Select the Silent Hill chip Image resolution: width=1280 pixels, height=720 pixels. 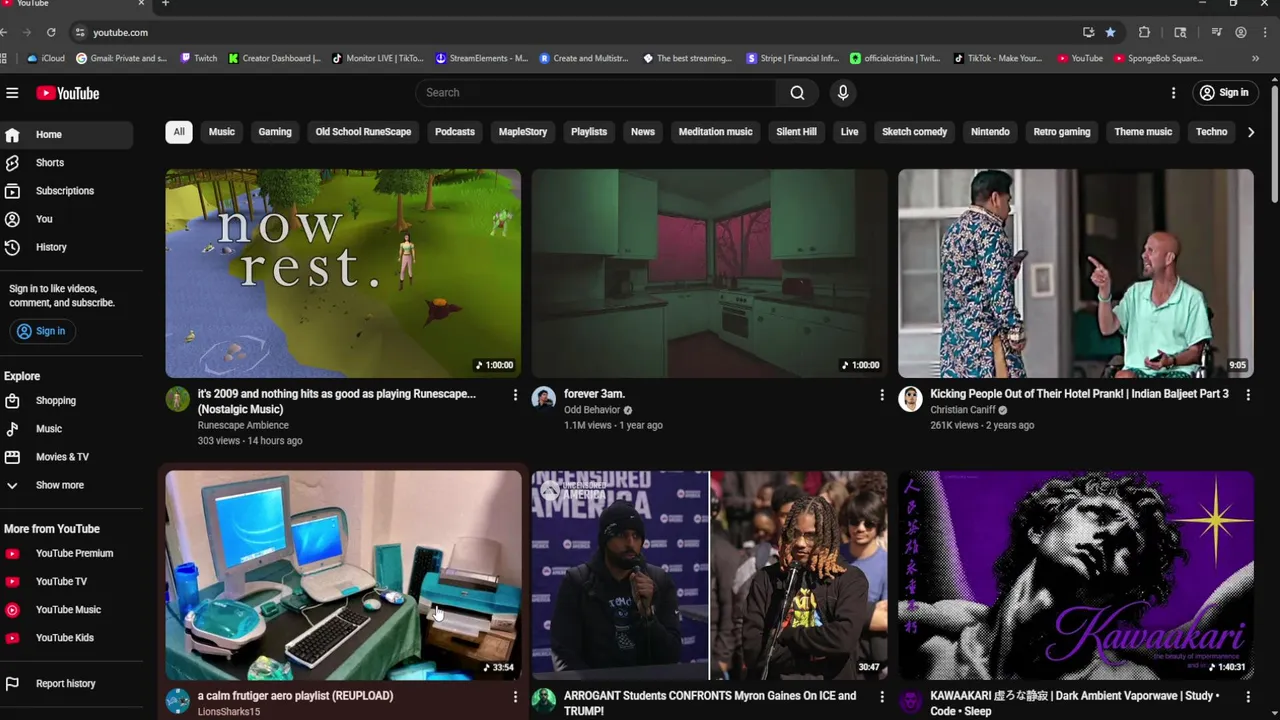click(x=796, y=132)
